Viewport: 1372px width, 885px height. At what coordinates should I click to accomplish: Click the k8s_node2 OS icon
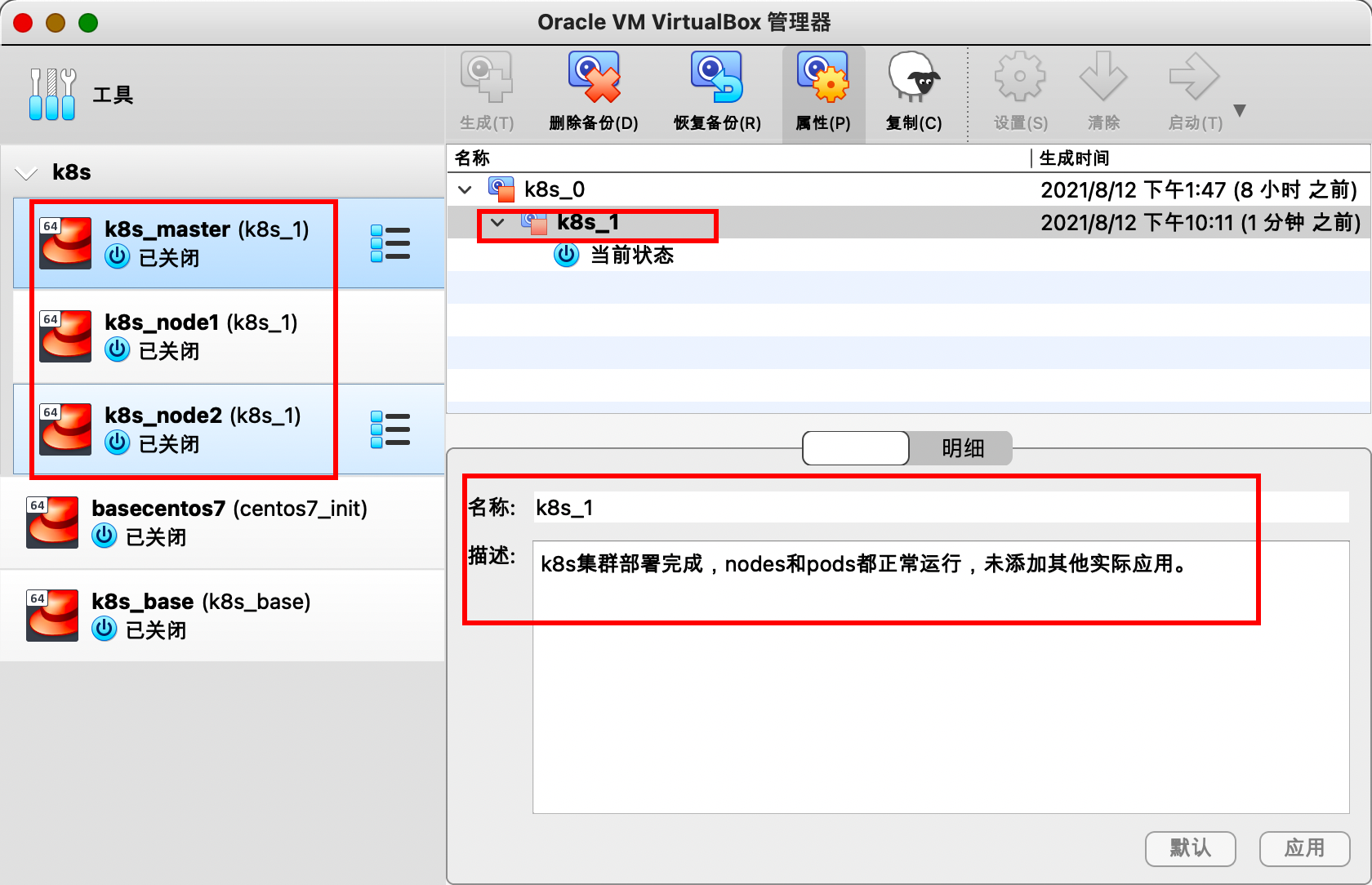click(65, 429)
